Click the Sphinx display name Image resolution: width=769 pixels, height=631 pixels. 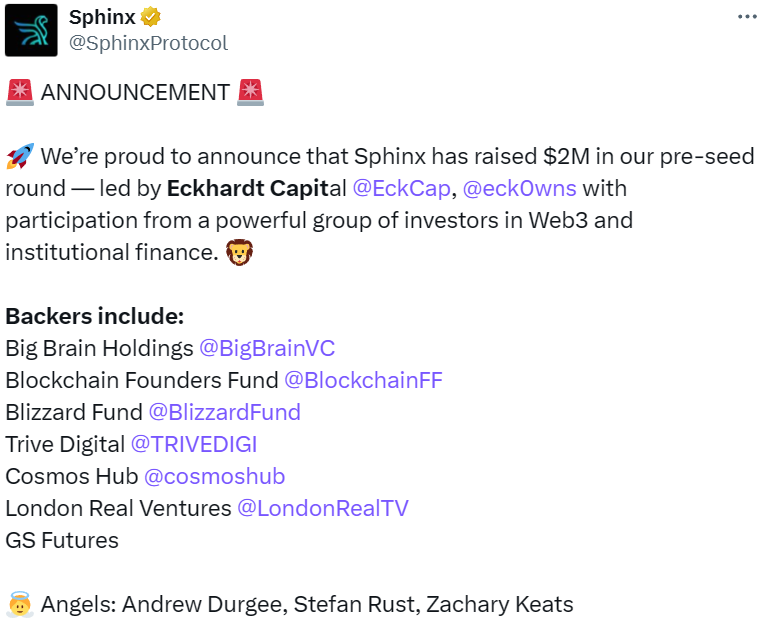pos(103,17)
